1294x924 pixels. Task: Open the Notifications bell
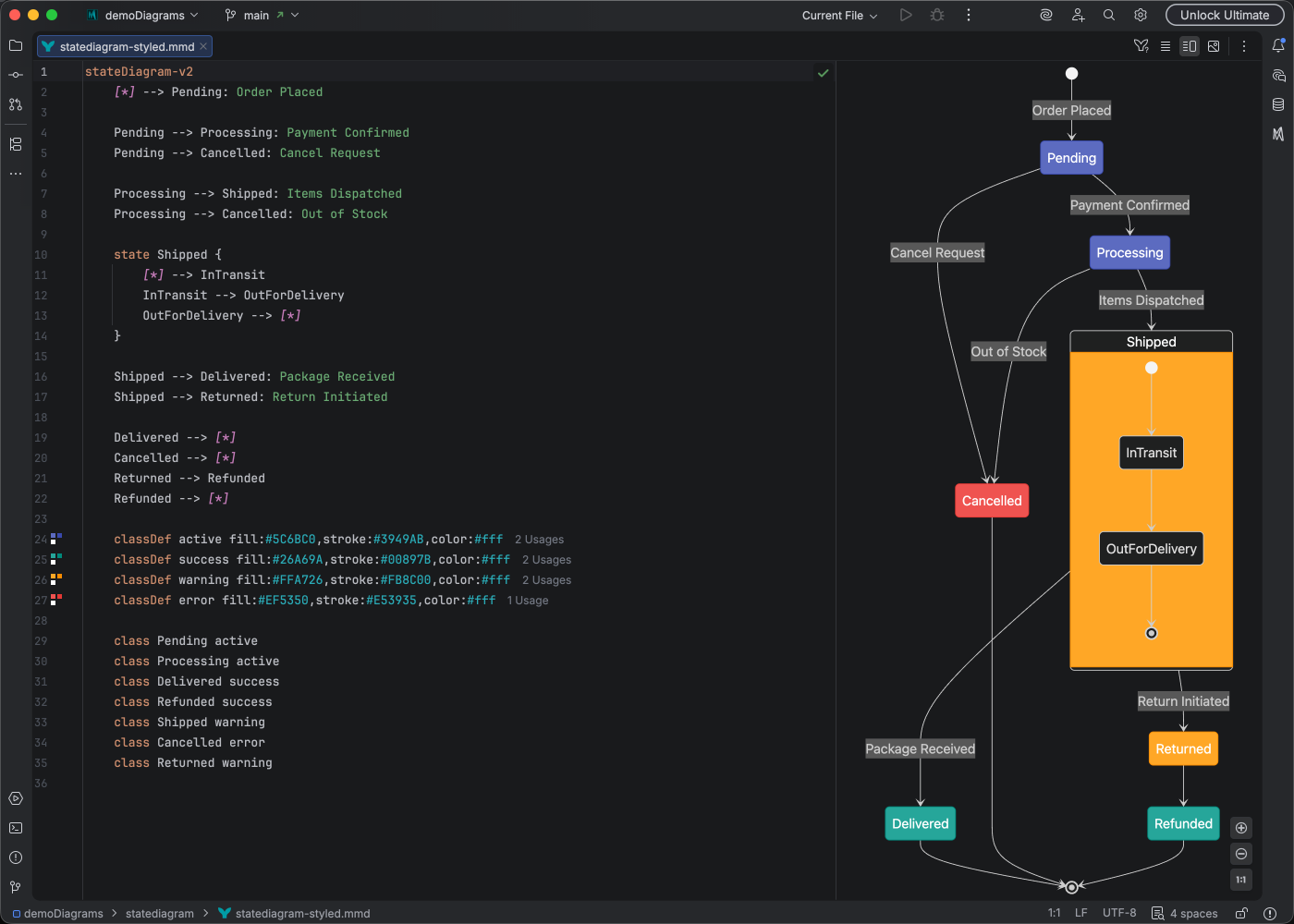(x=1278, y=45)
